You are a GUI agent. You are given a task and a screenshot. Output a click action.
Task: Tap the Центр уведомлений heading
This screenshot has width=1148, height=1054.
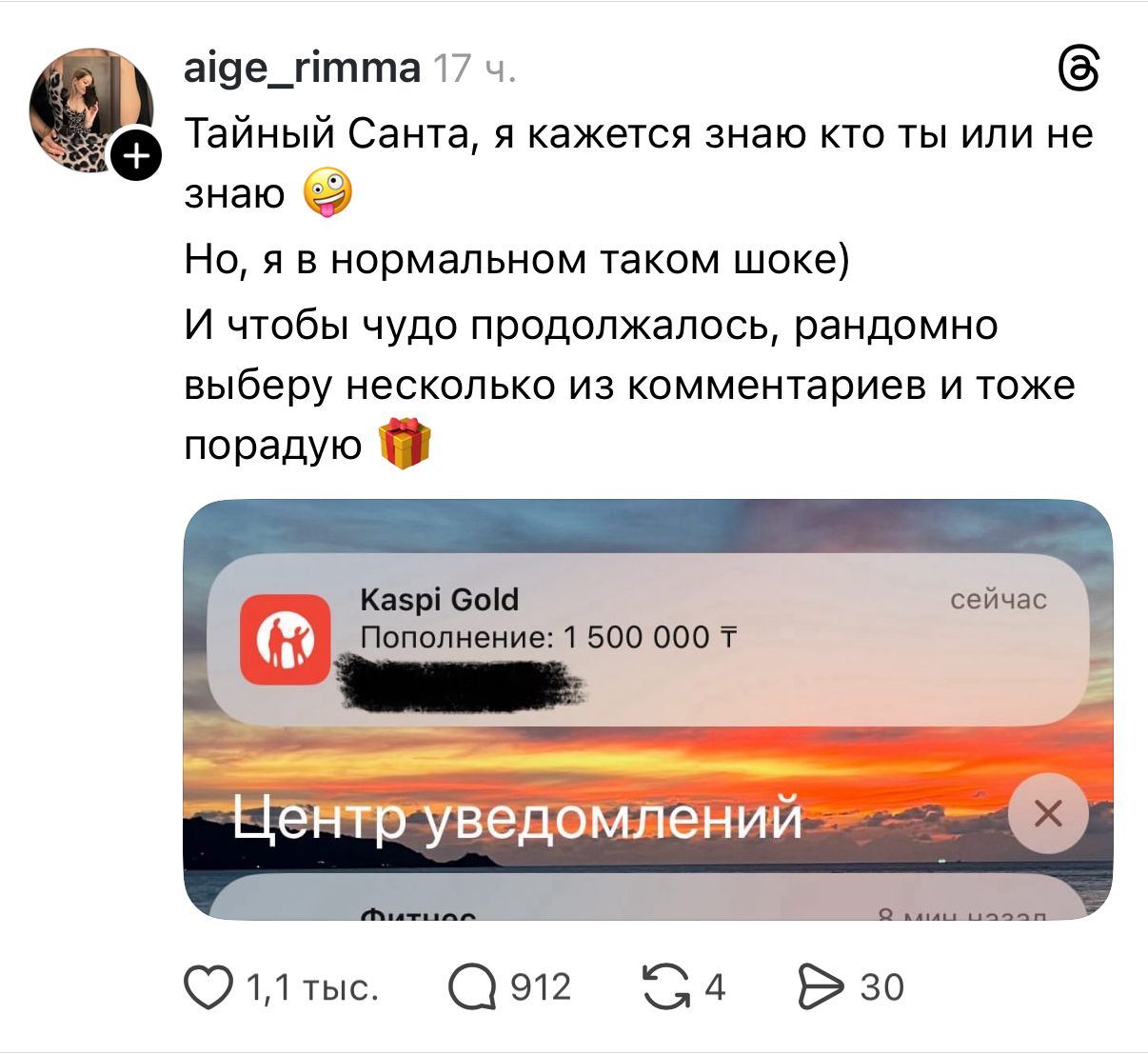(518, 816)
